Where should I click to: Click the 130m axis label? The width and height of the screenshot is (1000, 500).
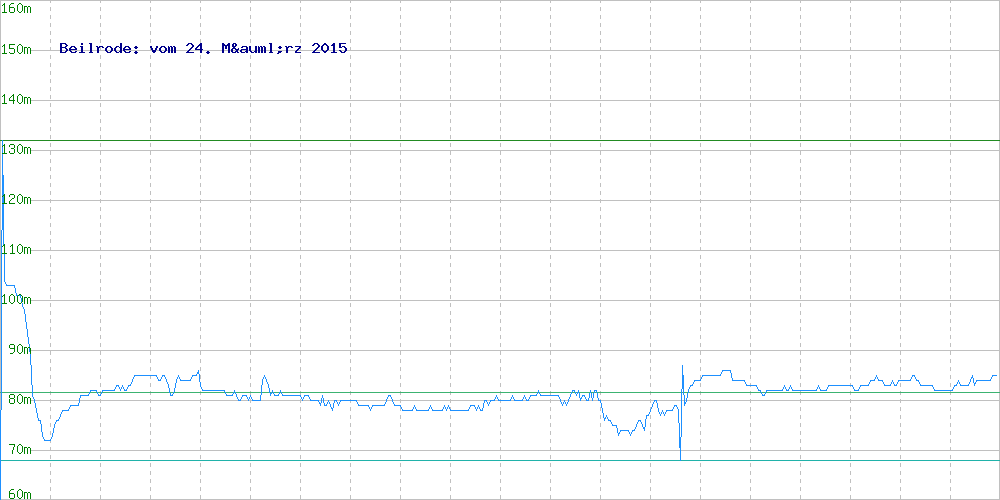click(x=17, y=149)
